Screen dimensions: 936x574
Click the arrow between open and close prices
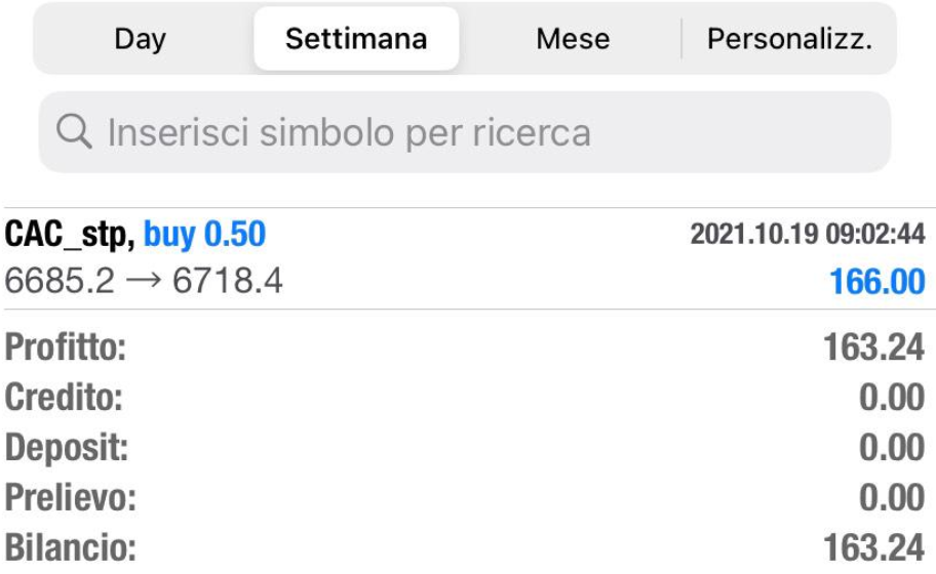[143, 280]
